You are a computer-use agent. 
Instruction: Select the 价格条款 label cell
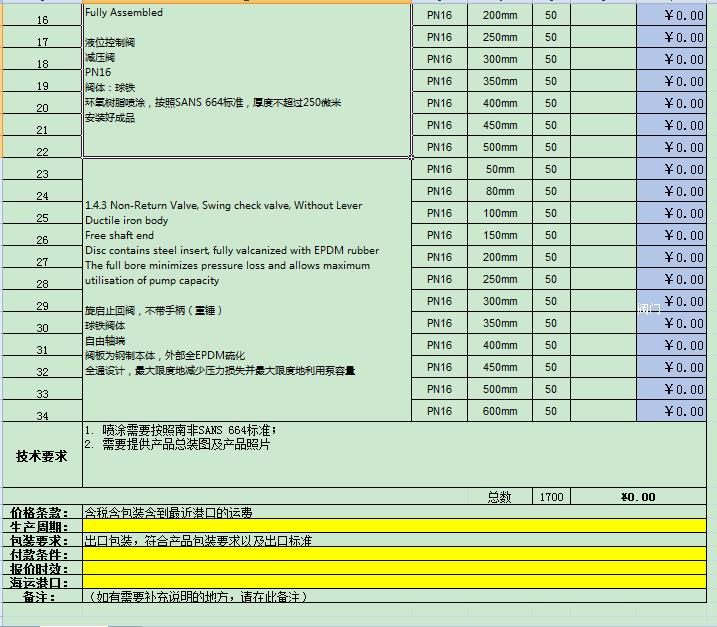(41, 512)
